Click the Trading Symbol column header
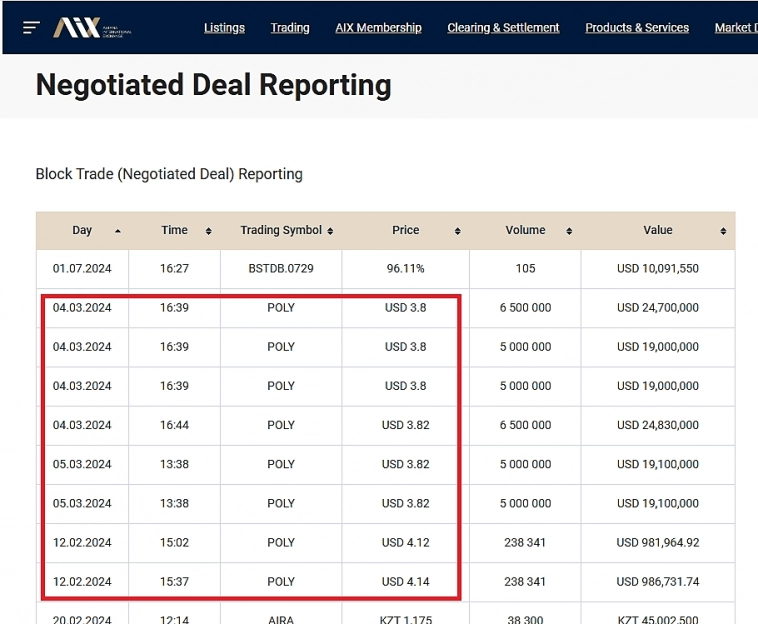 [x=281, y=230]
